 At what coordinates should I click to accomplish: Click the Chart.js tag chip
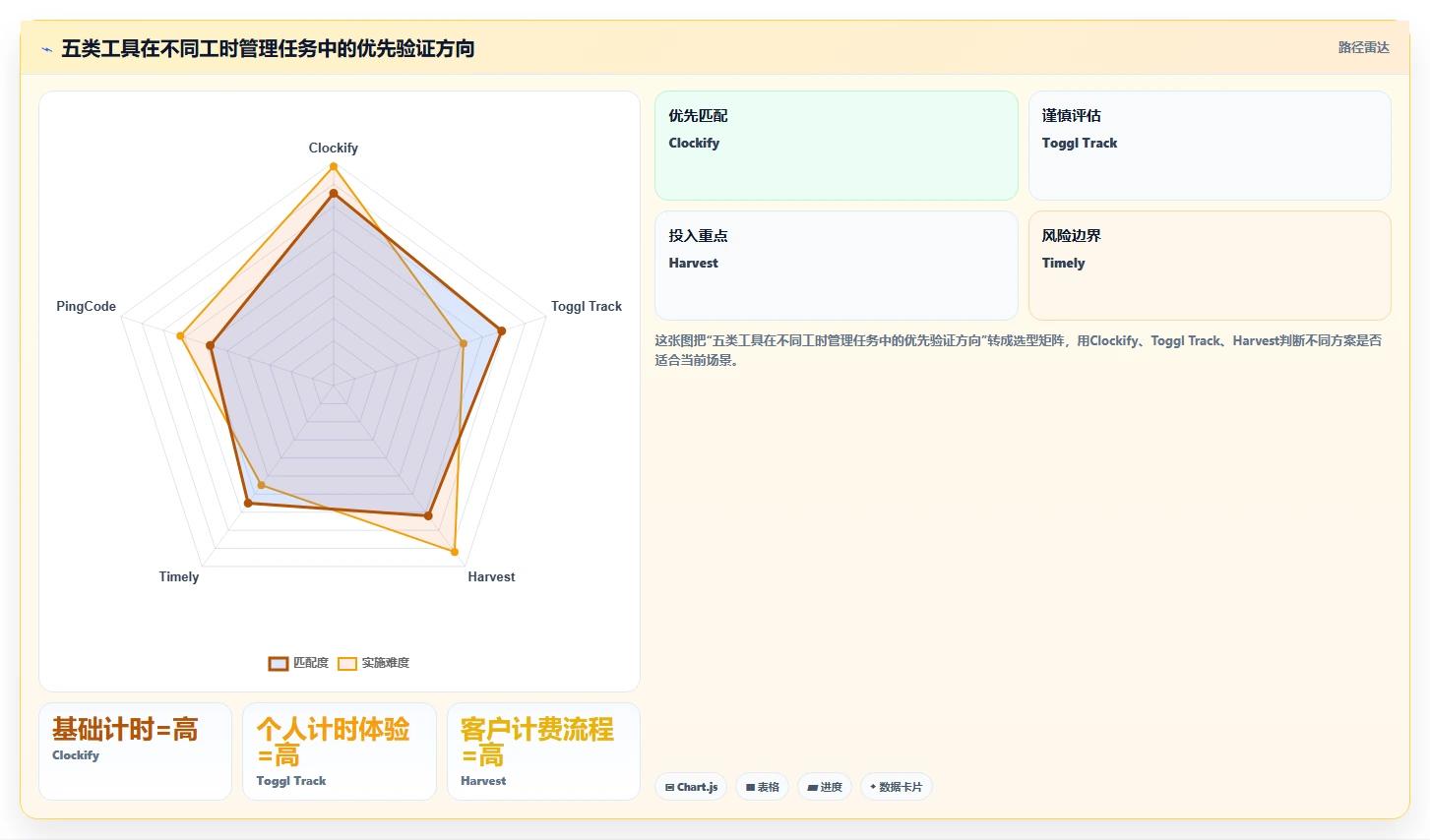click(x=691, y=787)
